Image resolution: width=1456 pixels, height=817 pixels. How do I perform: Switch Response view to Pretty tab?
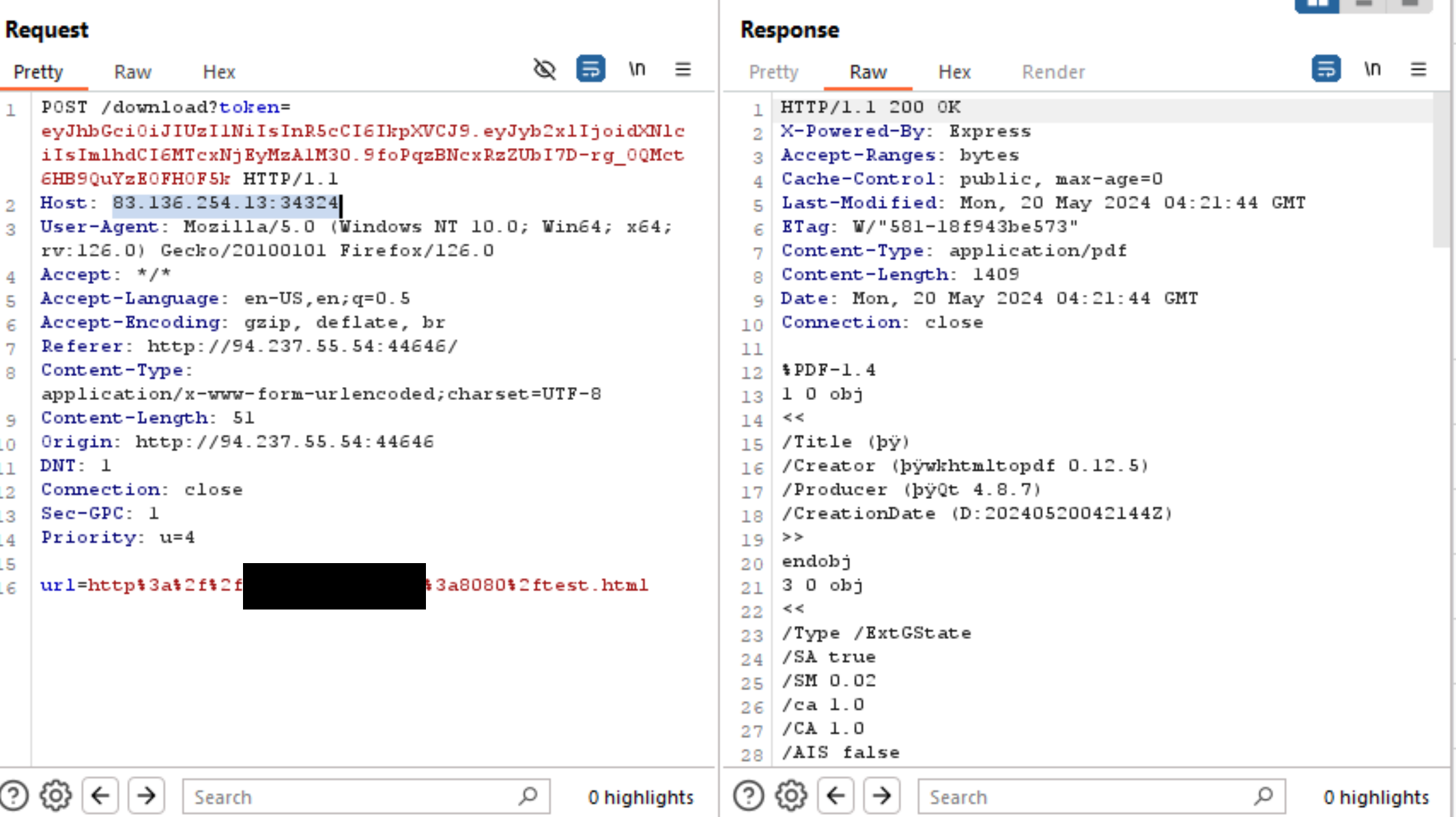click(773, 72)
